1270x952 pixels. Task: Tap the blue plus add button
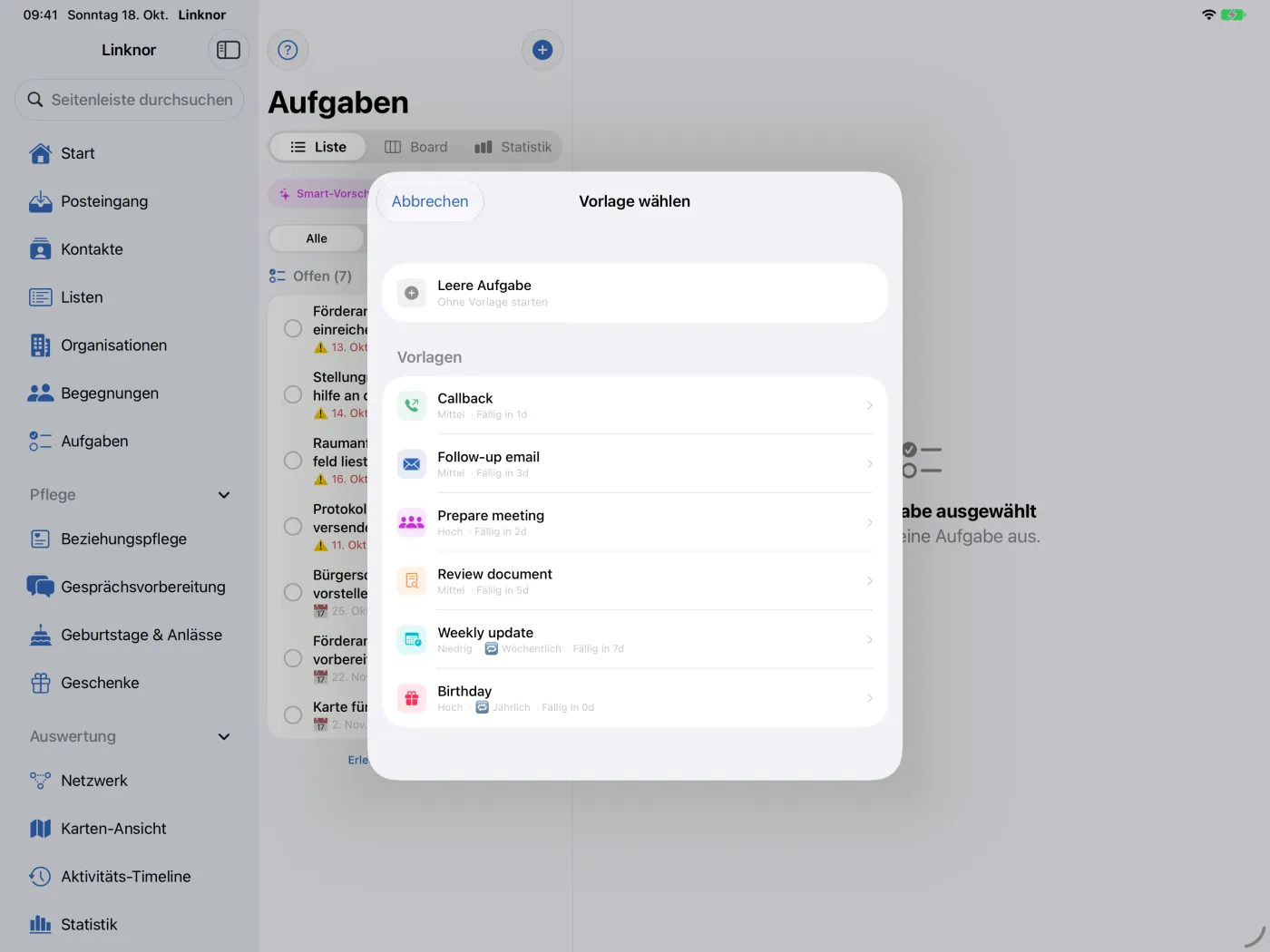(542, 50)
